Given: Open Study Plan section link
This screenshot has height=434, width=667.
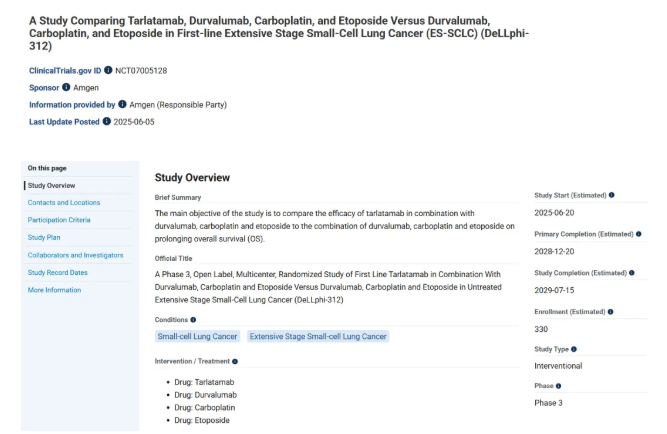Looking at the screenshot, I should [x=44, y=237].
